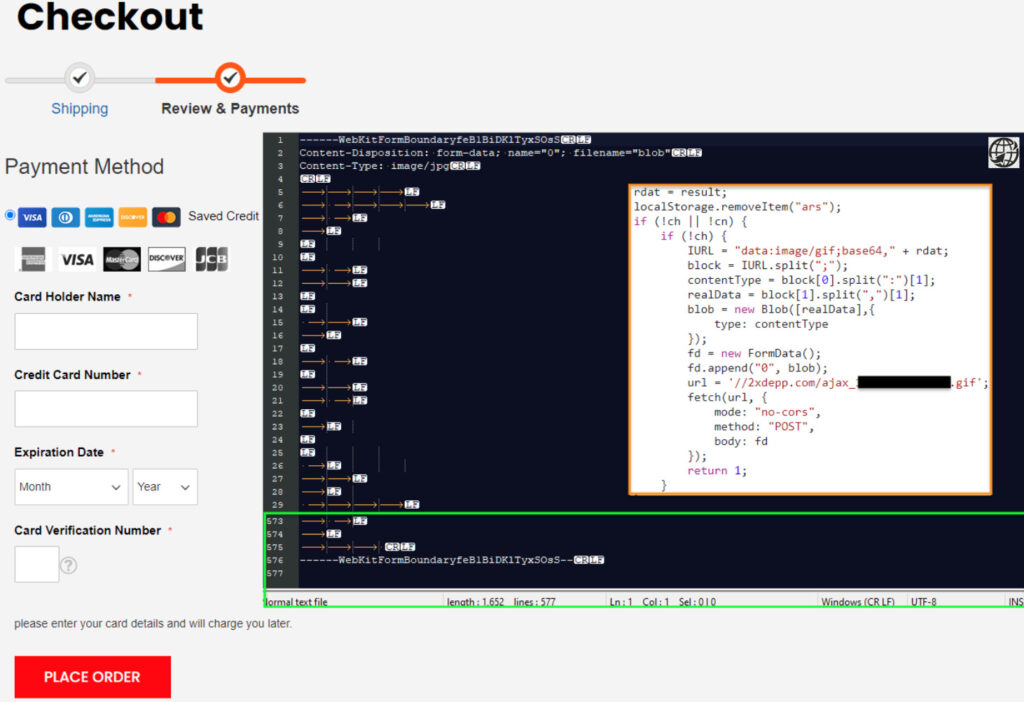Click the first WebKitFormBoundary line in editor

445,140
